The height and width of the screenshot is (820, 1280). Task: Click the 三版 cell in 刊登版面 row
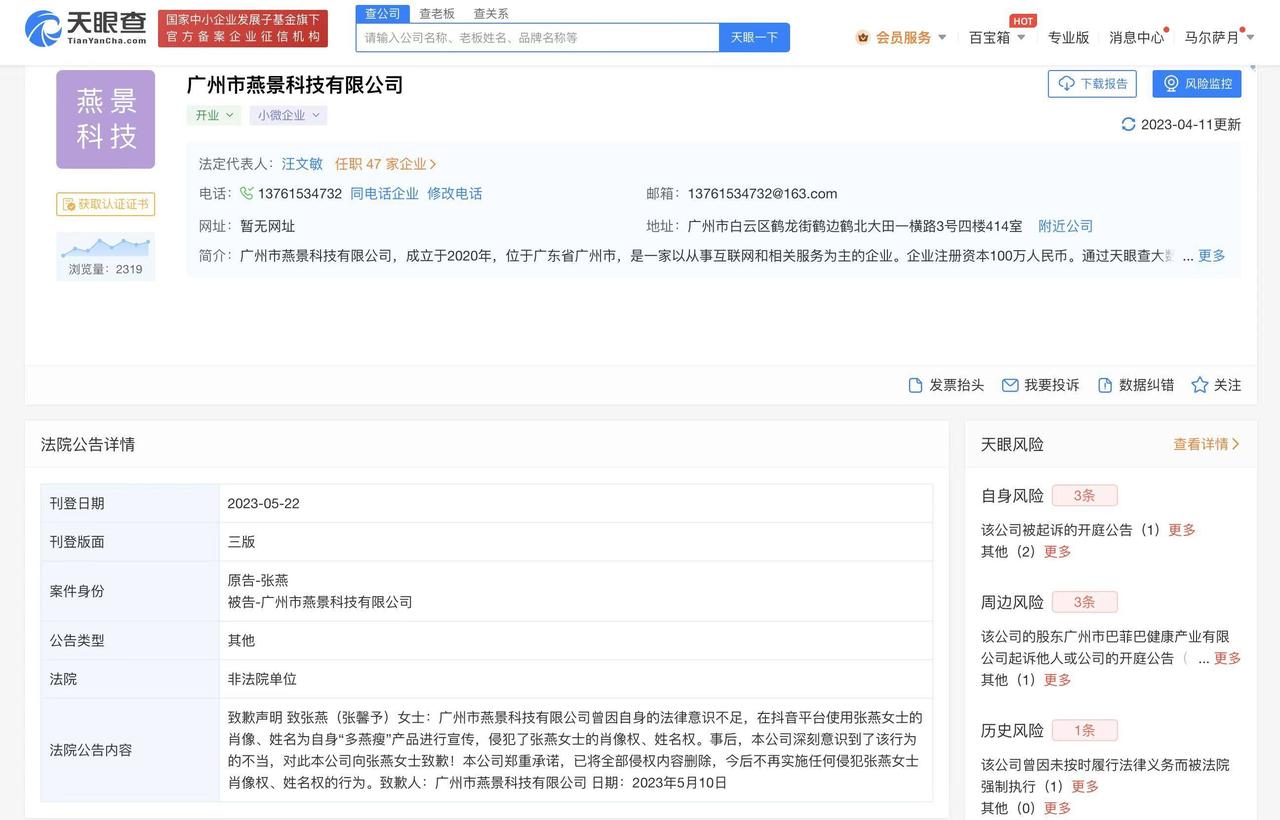[x=241, y=541]
